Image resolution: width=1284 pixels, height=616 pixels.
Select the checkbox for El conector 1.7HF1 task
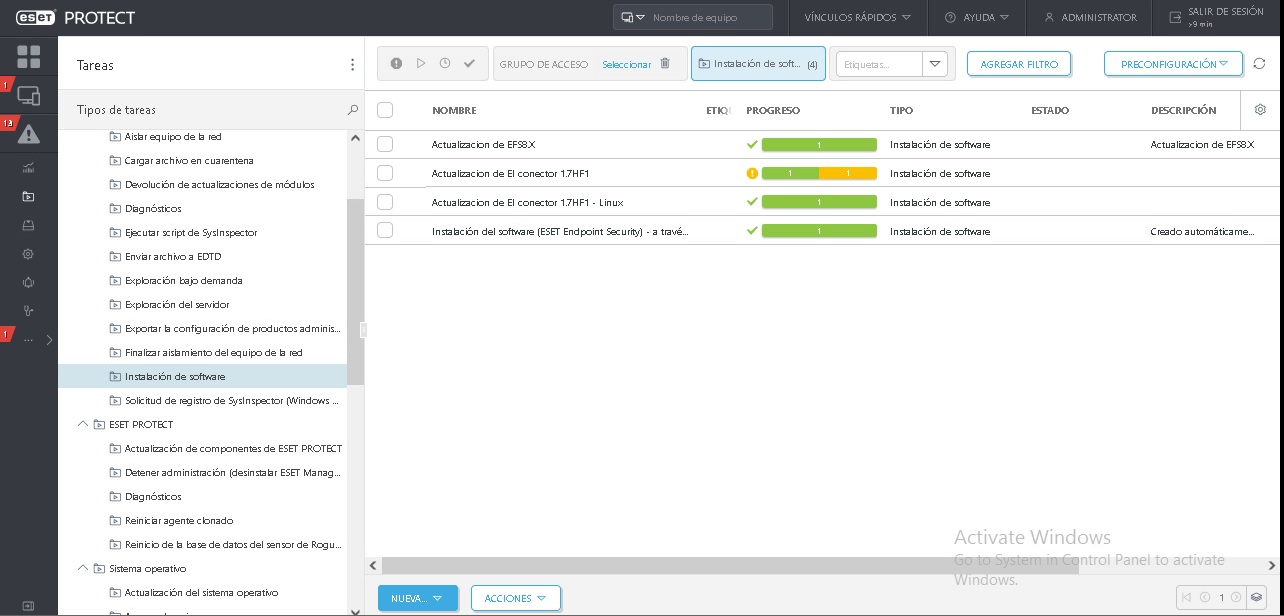(385, 172)
